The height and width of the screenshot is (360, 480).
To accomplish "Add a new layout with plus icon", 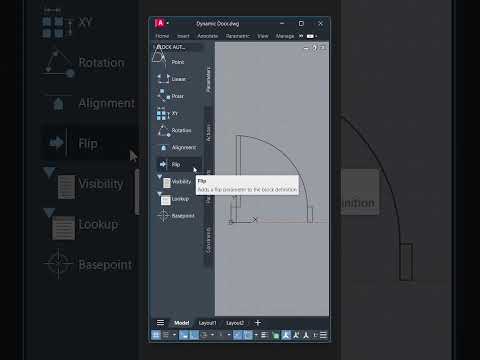I will (258, 323).
